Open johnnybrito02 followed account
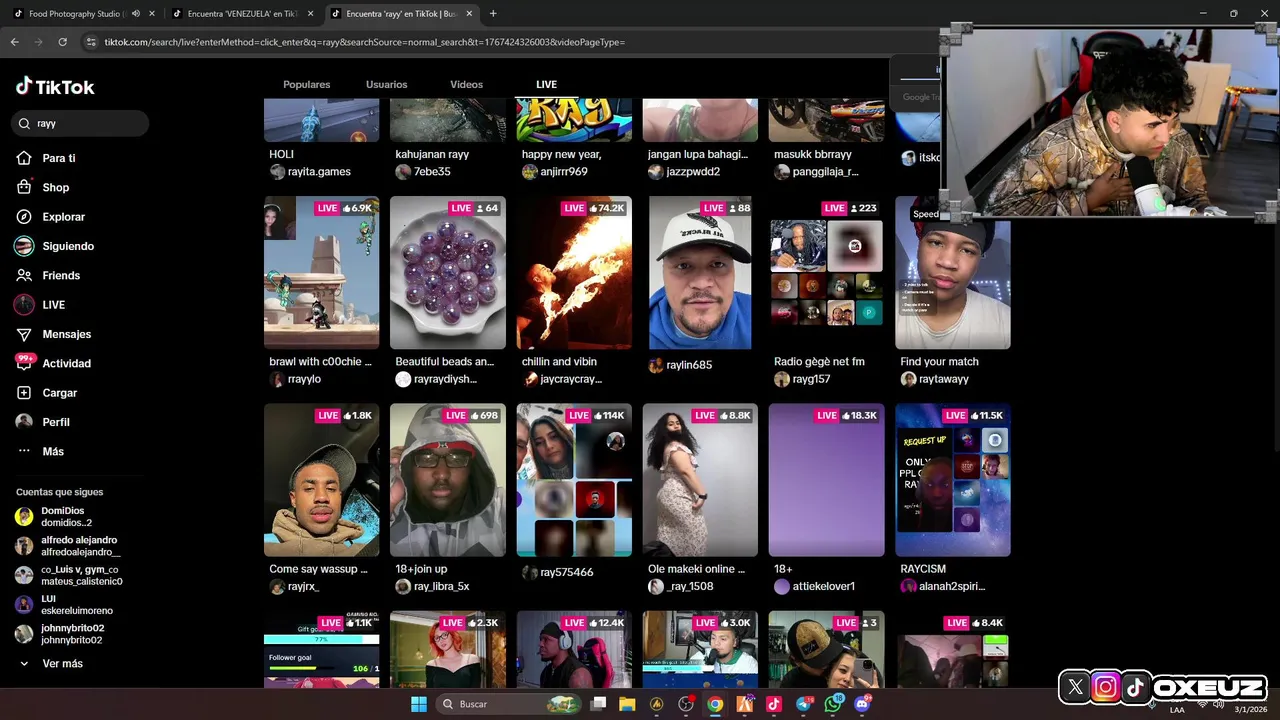This screenshot has height=720, width=1280. 60,634
